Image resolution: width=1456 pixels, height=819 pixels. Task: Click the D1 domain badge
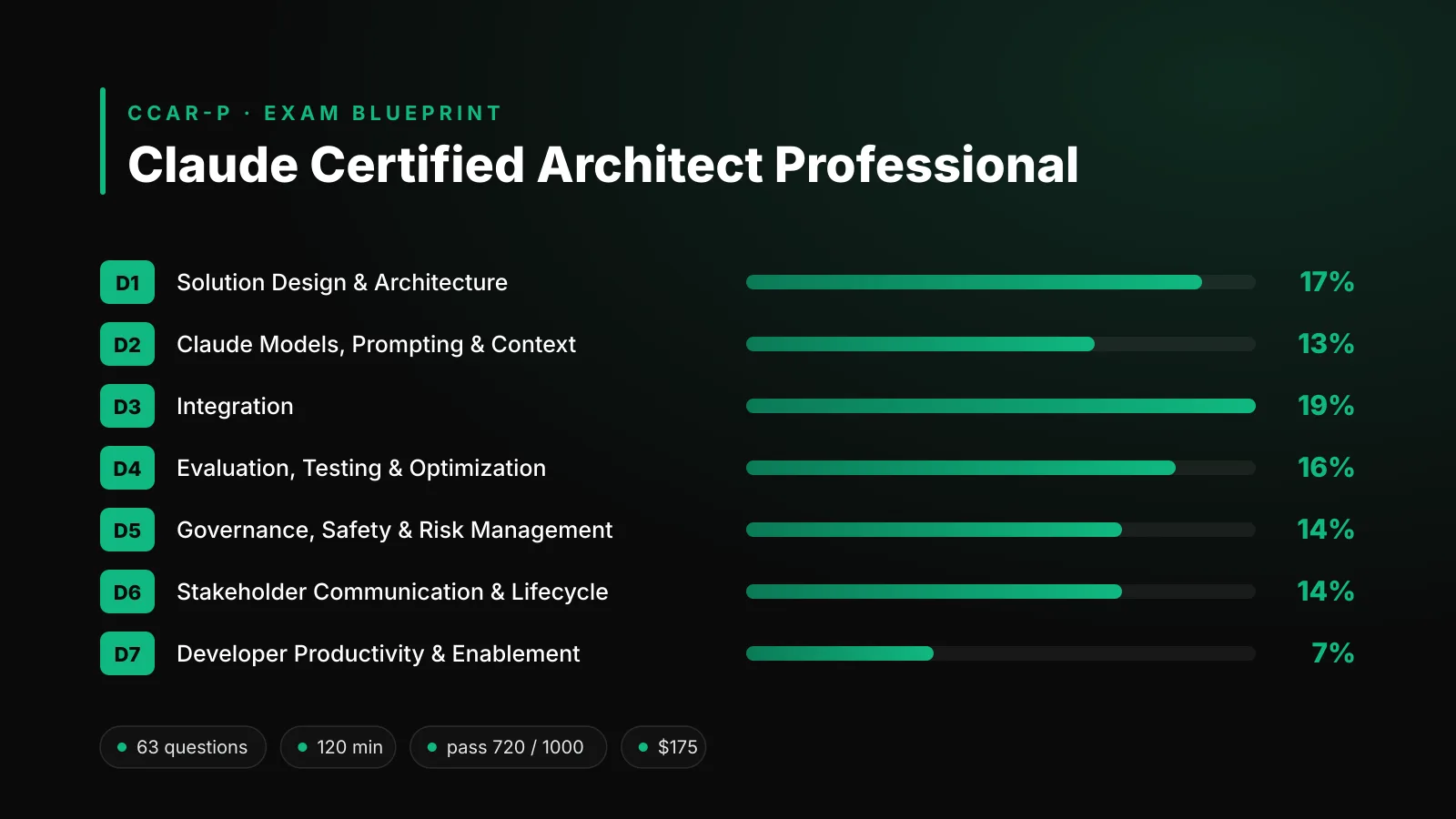click(x=127, y=282)
